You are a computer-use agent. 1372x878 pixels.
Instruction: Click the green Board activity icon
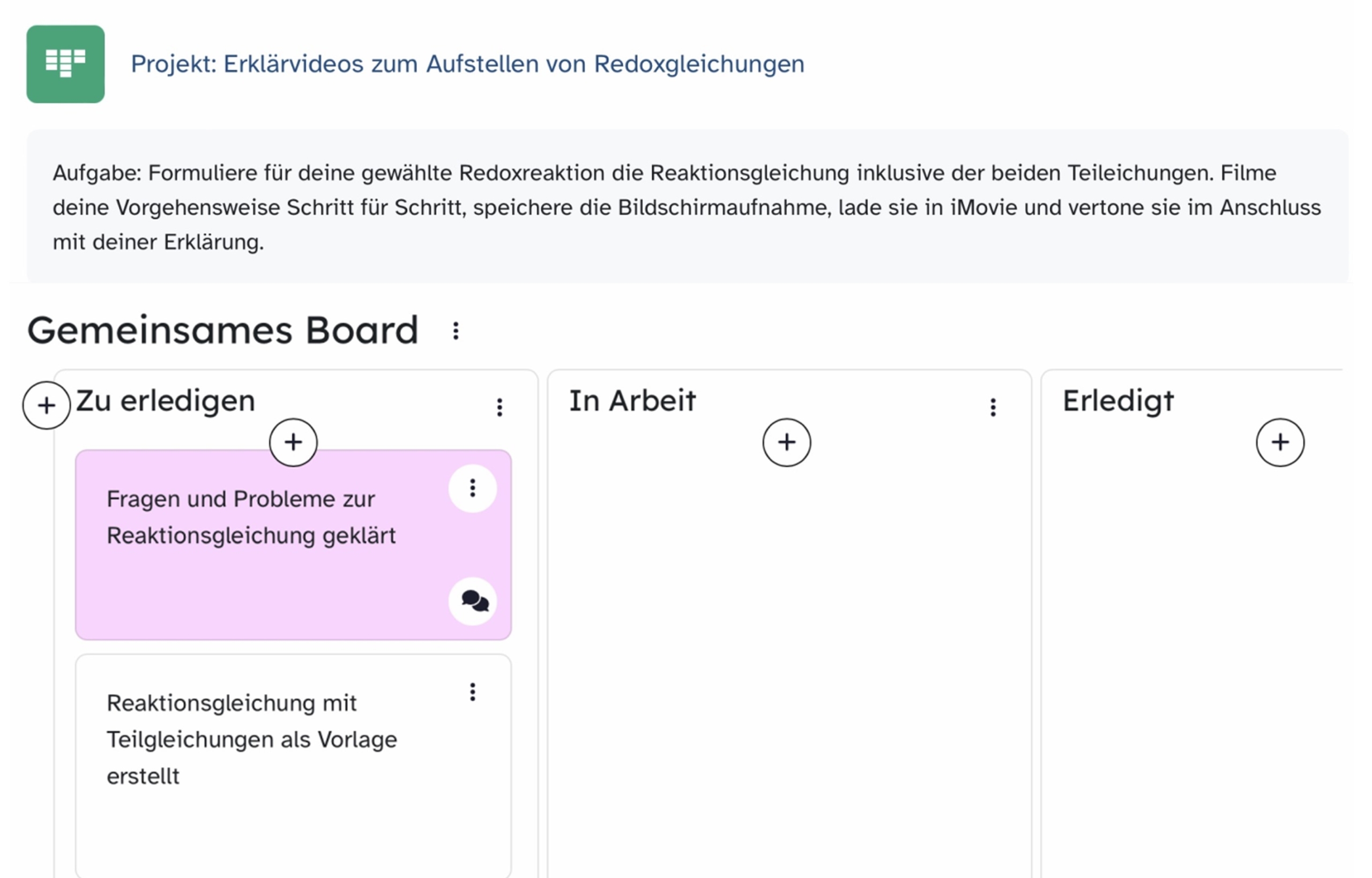[65, 64]
